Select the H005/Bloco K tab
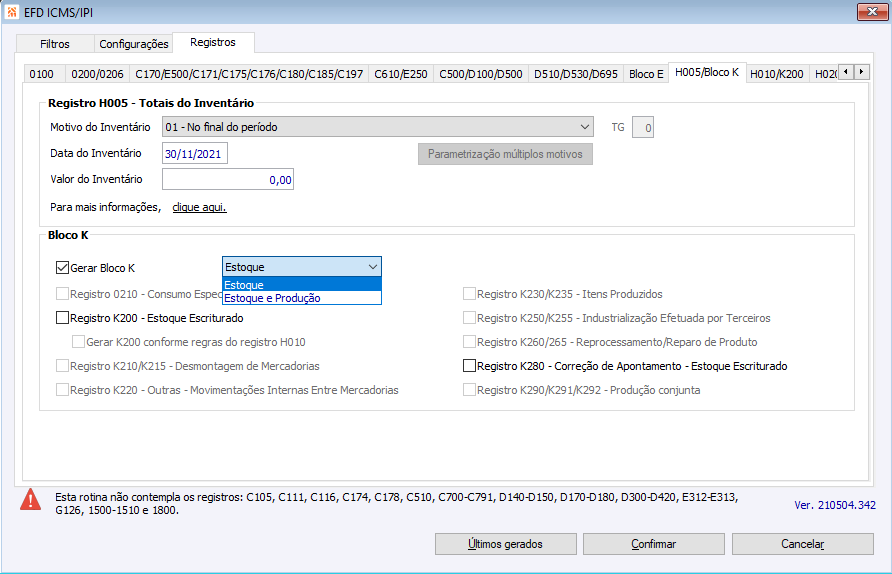 [x=707, y=72]
